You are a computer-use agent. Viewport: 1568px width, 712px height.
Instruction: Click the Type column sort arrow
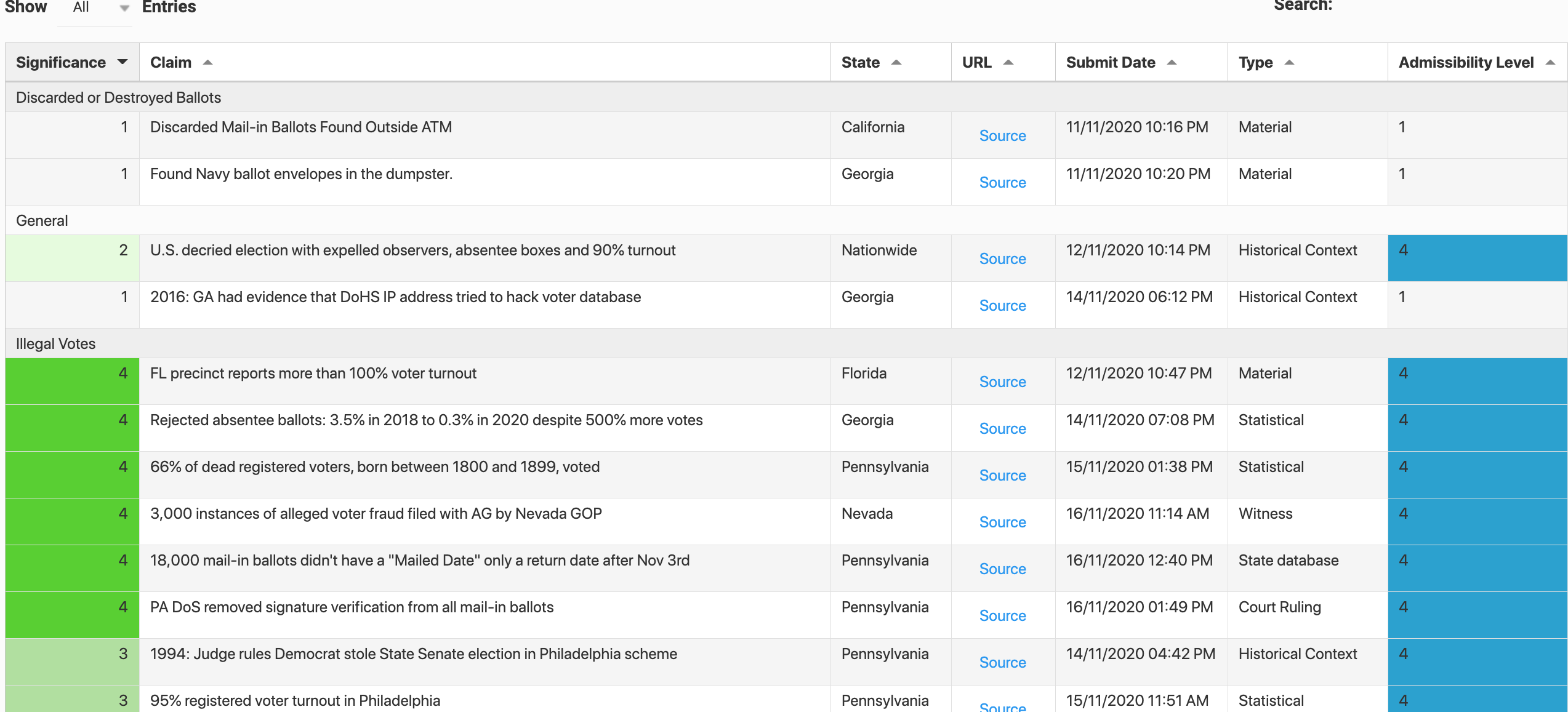point(1290,63)
